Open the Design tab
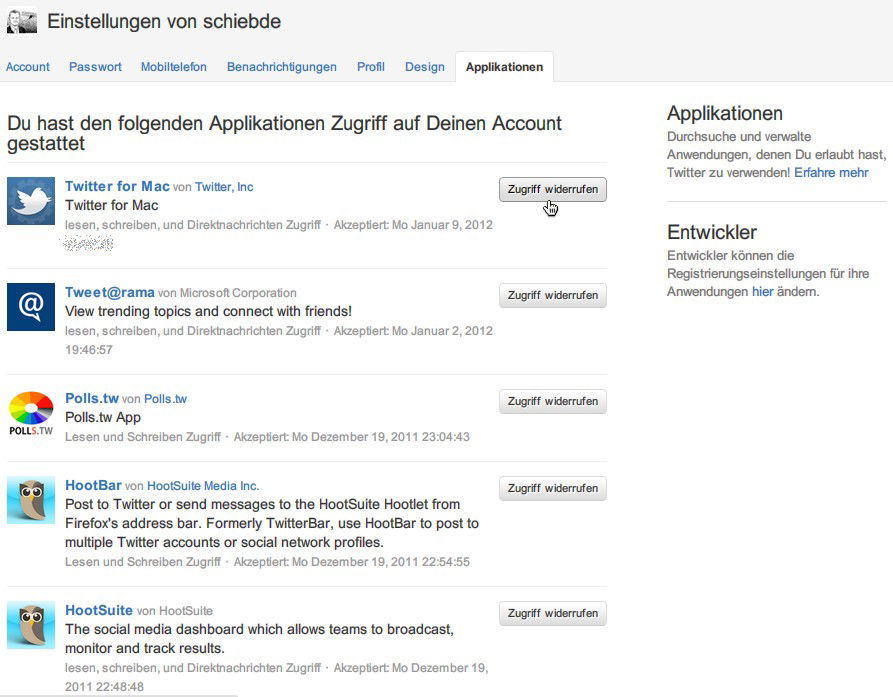This screenshot has width=893, height=697. 425,67
